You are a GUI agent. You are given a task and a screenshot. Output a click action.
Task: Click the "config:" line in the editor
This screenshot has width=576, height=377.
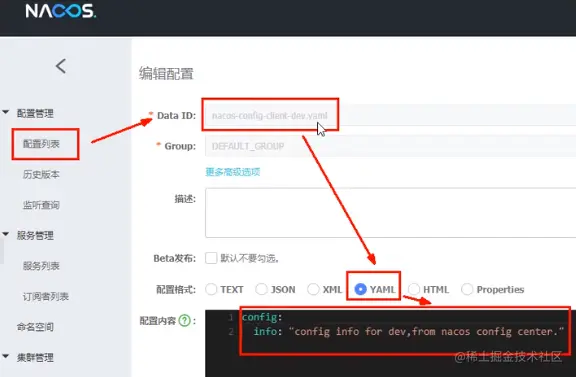[262, 317]
